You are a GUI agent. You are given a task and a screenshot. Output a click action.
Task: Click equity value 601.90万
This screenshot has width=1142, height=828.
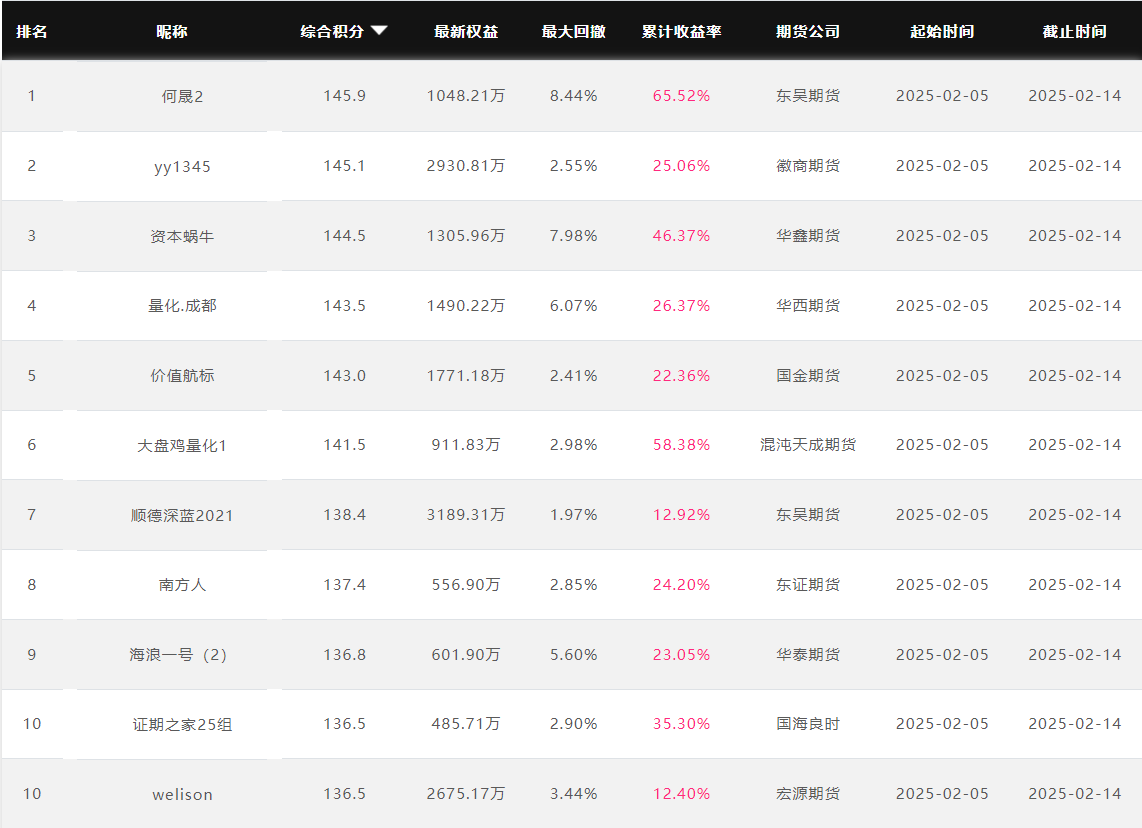click(x=466, y=654)
